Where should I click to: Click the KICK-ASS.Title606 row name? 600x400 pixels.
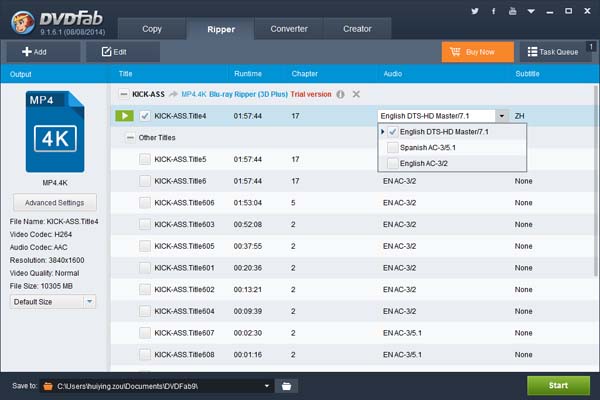point(184,202)
